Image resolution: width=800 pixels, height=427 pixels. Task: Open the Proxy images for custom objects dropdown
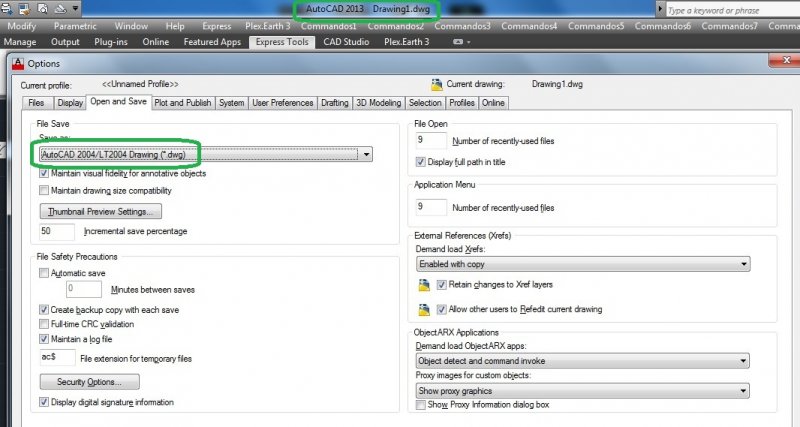coord(583,391)
